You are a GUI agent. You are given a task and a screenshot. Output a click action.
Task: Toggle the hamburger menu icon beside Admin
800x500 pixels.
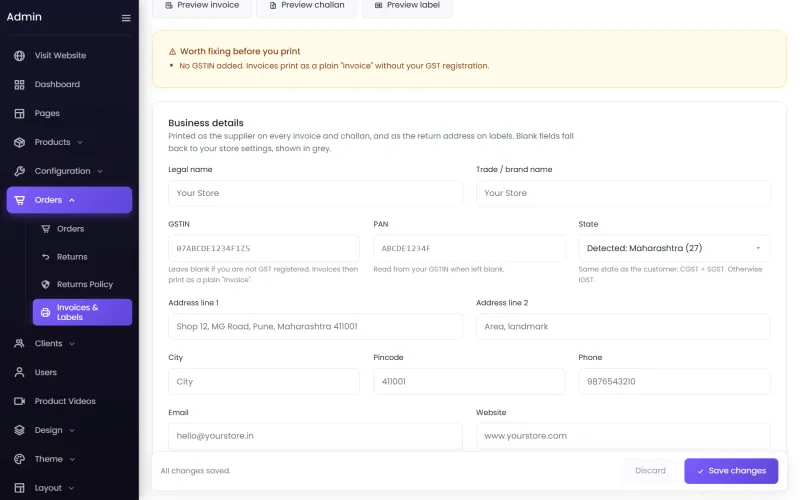126,18
